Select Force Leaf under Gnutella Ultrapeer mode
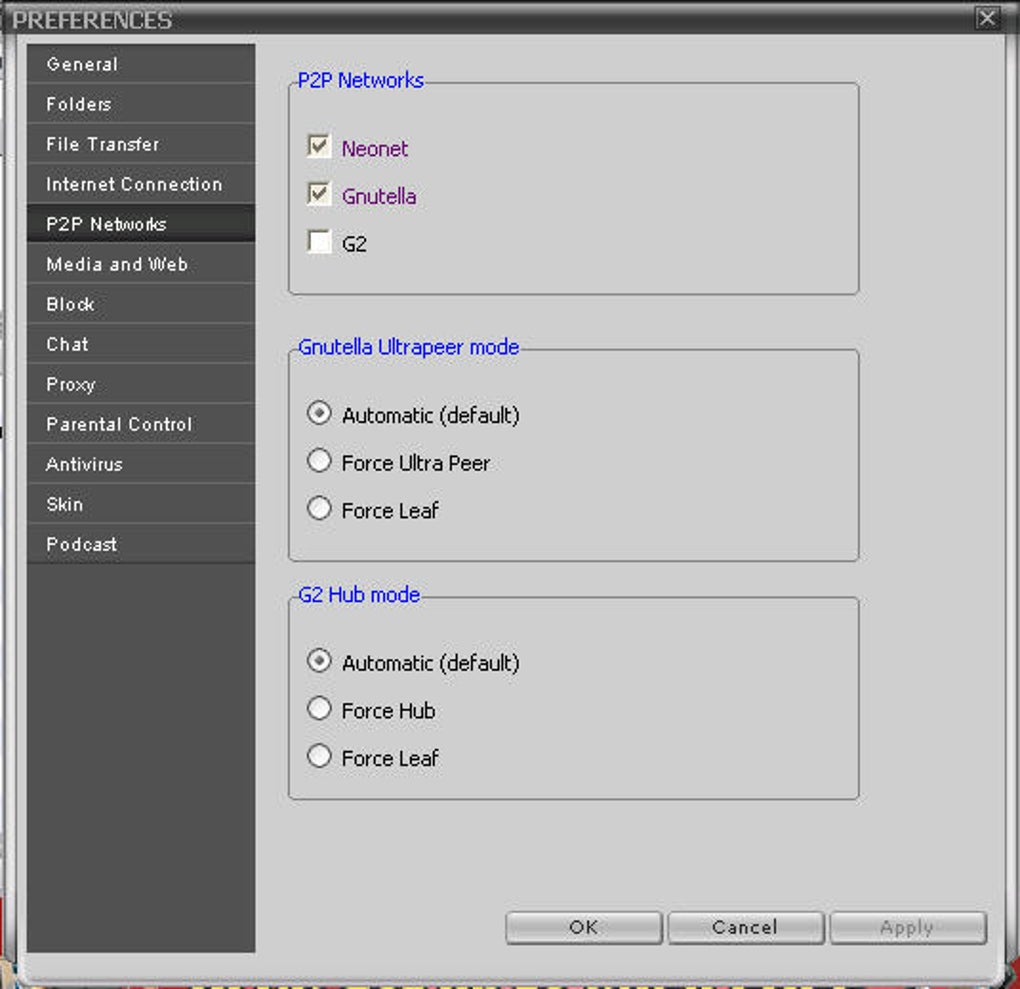1020x989 pixels. tap(319, 508)
